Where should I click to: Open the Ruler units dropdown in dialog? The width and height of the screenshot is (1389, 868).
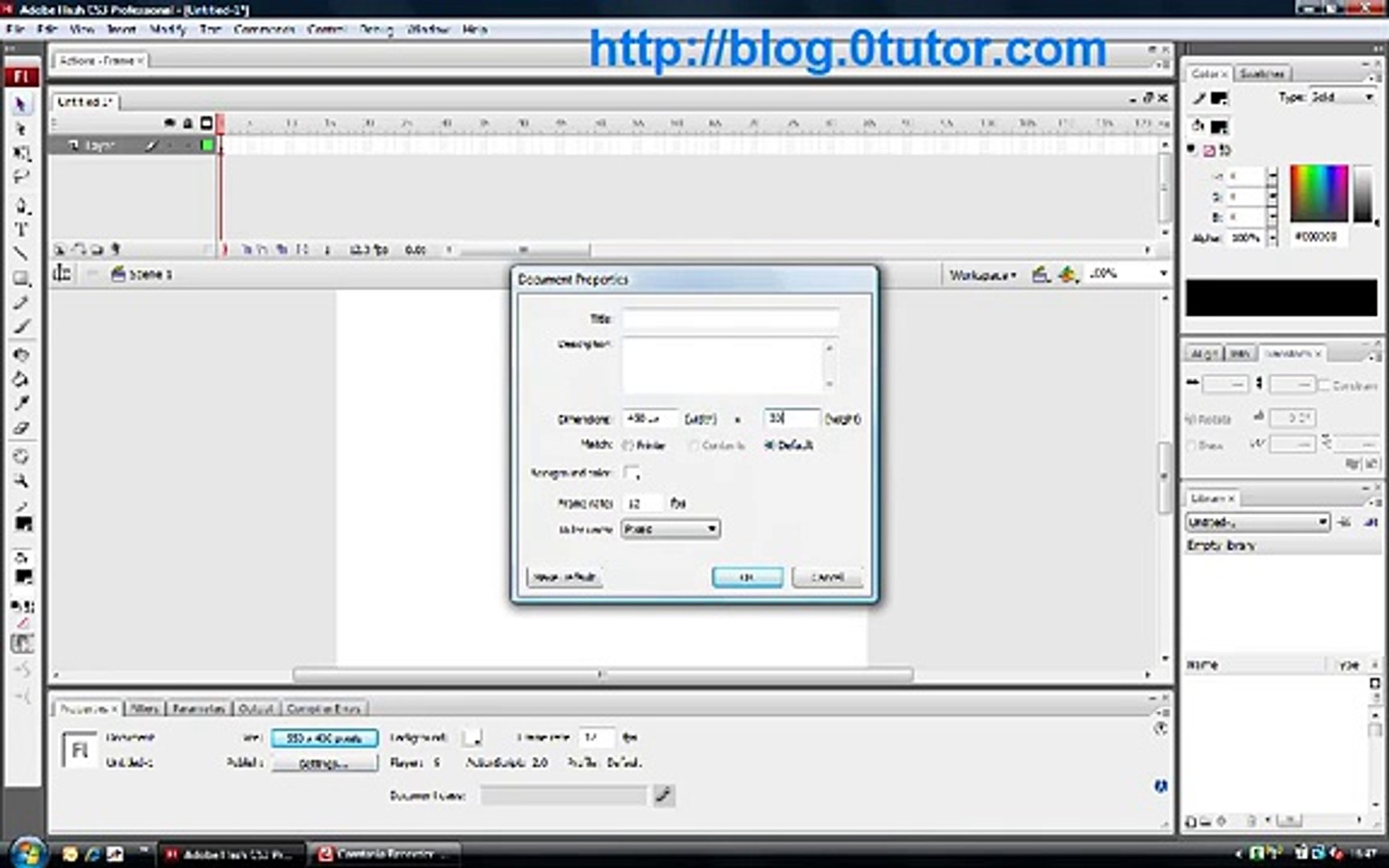pyautogui.click(x=670, y=529)
